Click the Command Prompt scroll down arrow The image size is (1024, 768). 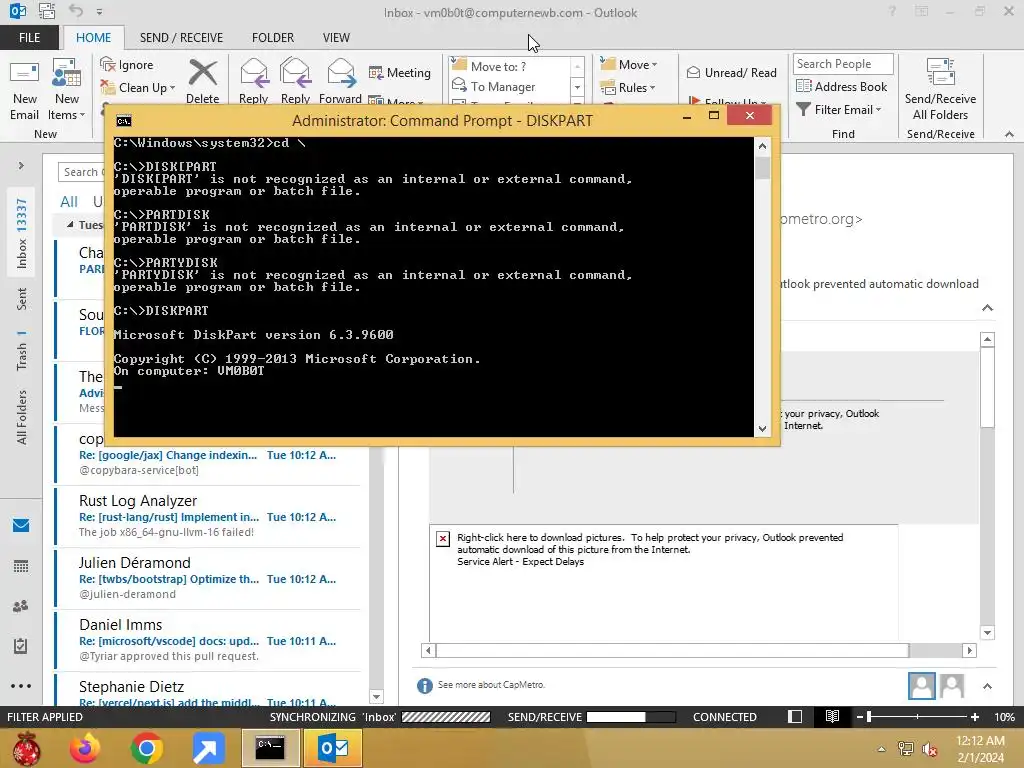click(762, 429)
